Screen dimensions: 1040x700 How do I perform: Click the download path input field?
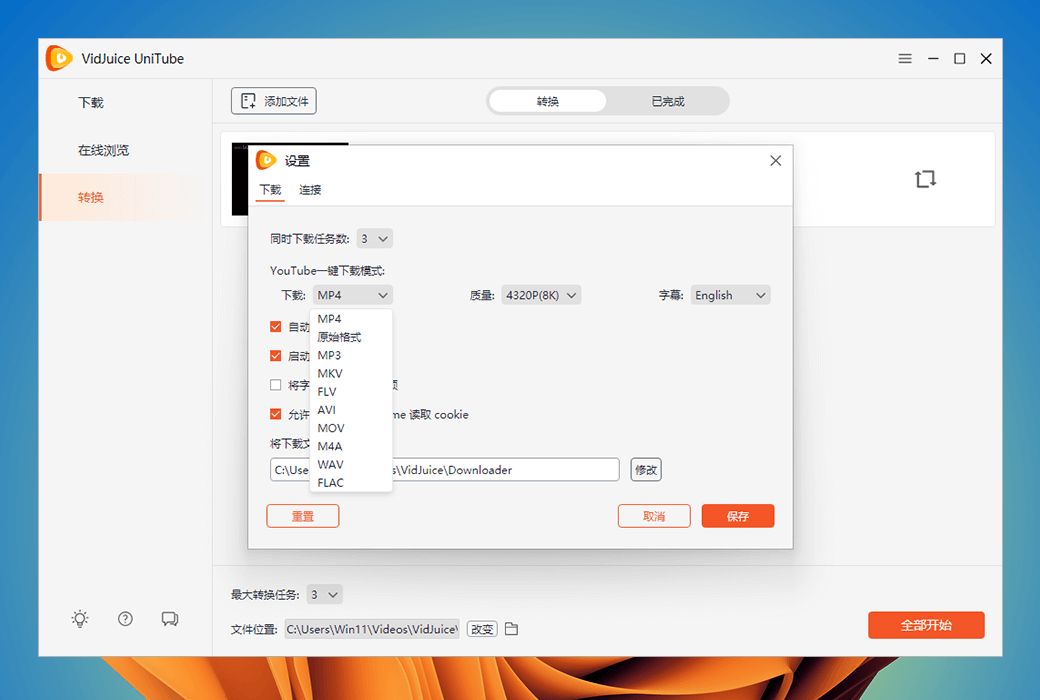444,470
